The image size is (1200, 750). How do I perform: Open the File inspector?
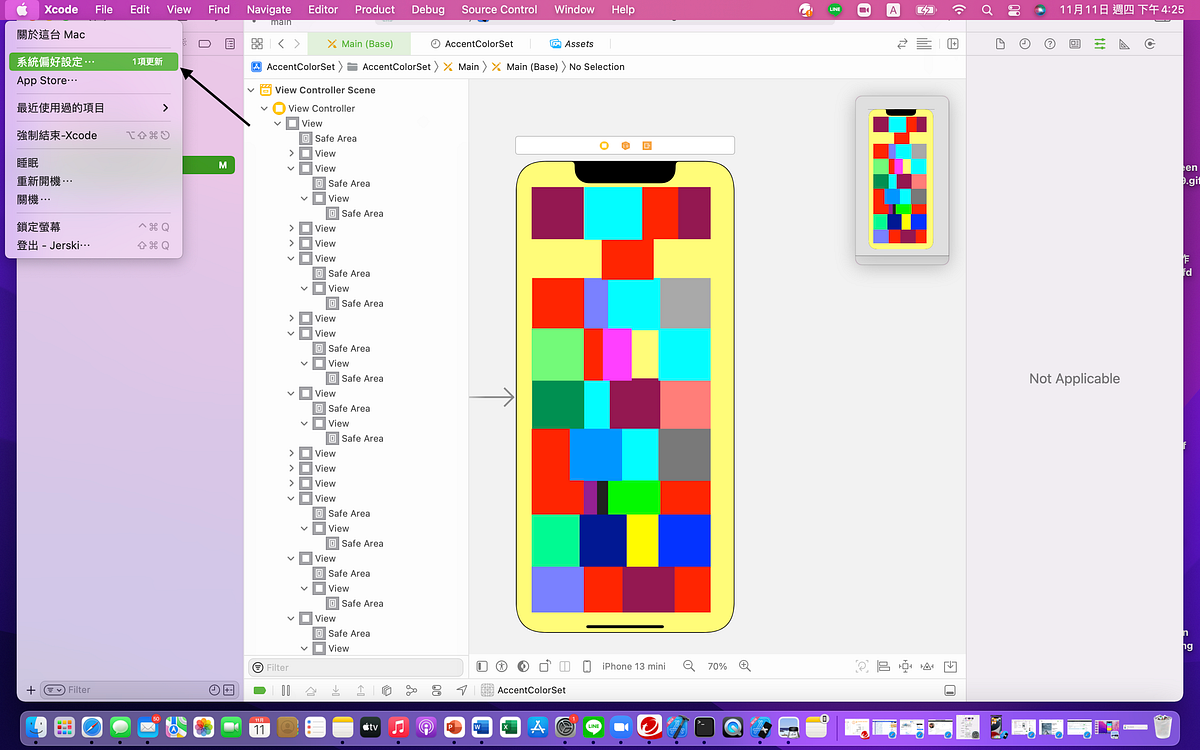pyautogui.click(x=1001, y=44)
